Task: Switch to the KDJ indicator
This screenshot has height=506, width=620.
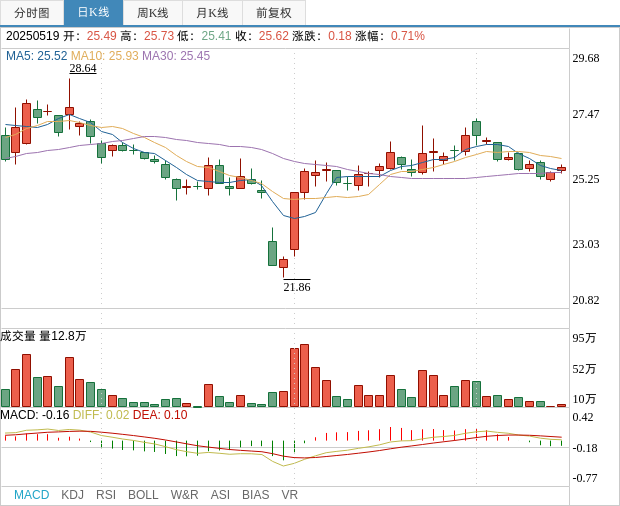Action: click(72, 495)
